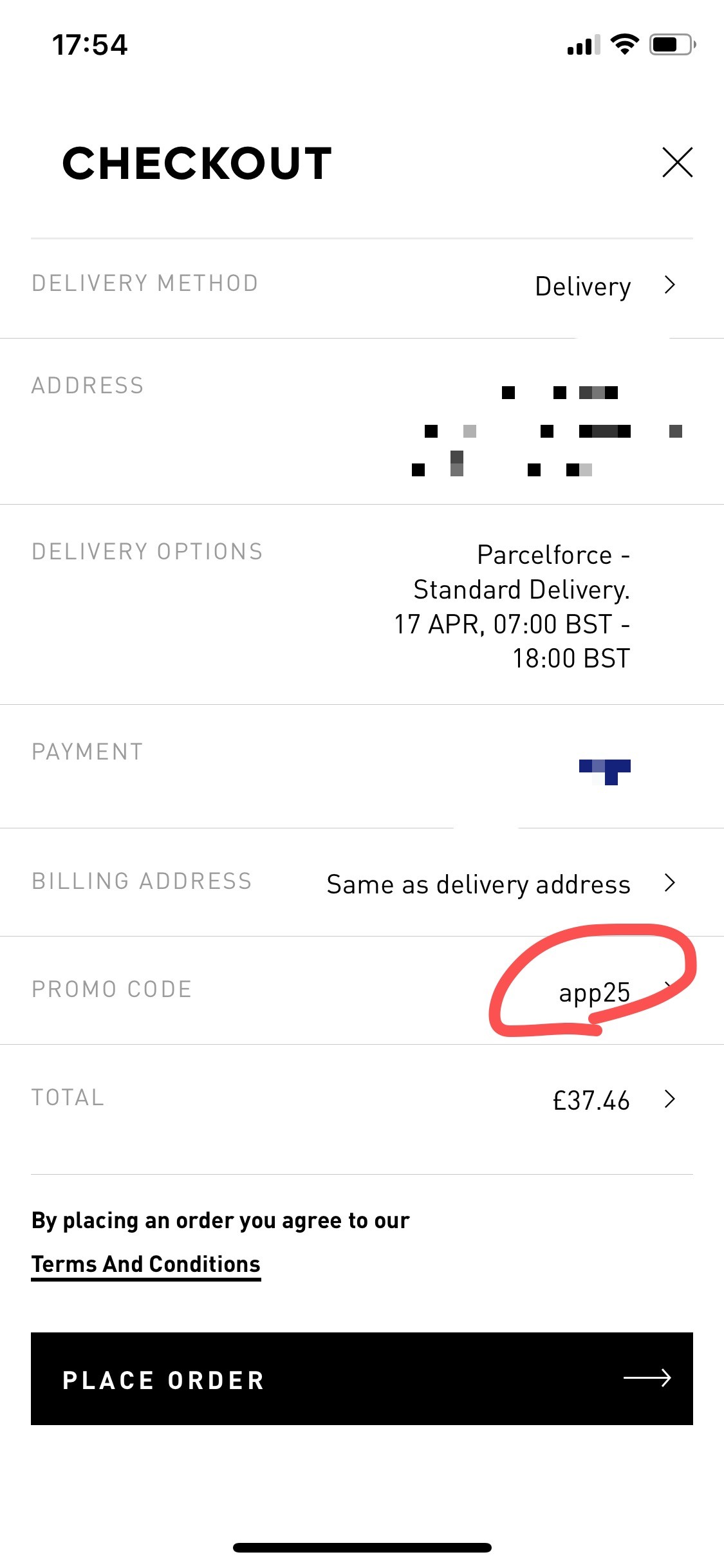This screenshot has height=1568, width=724.
Task: Expand the Delivery Method chevron
Action: [x=670, y=285]
